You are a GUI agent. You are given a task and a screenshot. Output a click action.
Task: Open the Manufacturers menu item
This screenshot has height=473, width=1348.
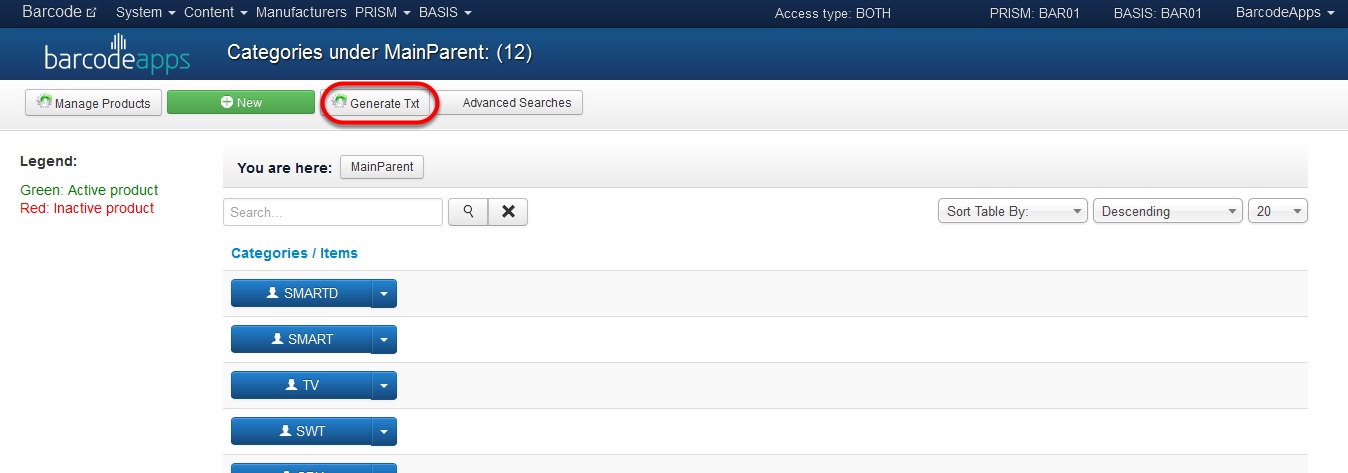[x=301, y=13]
